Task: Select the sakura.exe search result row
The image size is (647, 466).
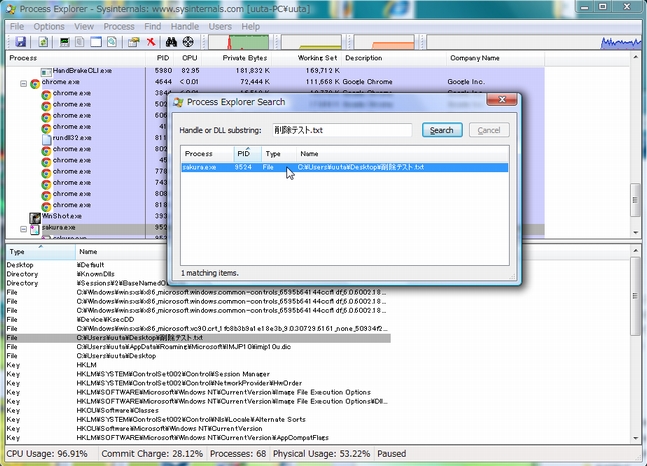Action: pos(345,168)
